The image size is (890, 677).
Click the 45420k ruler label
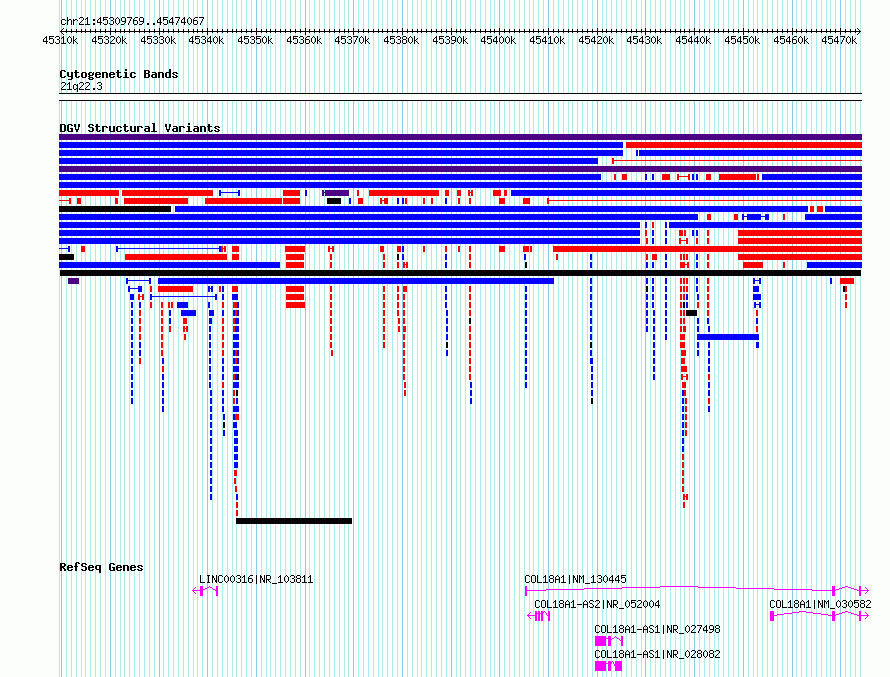tap(595, 40)
